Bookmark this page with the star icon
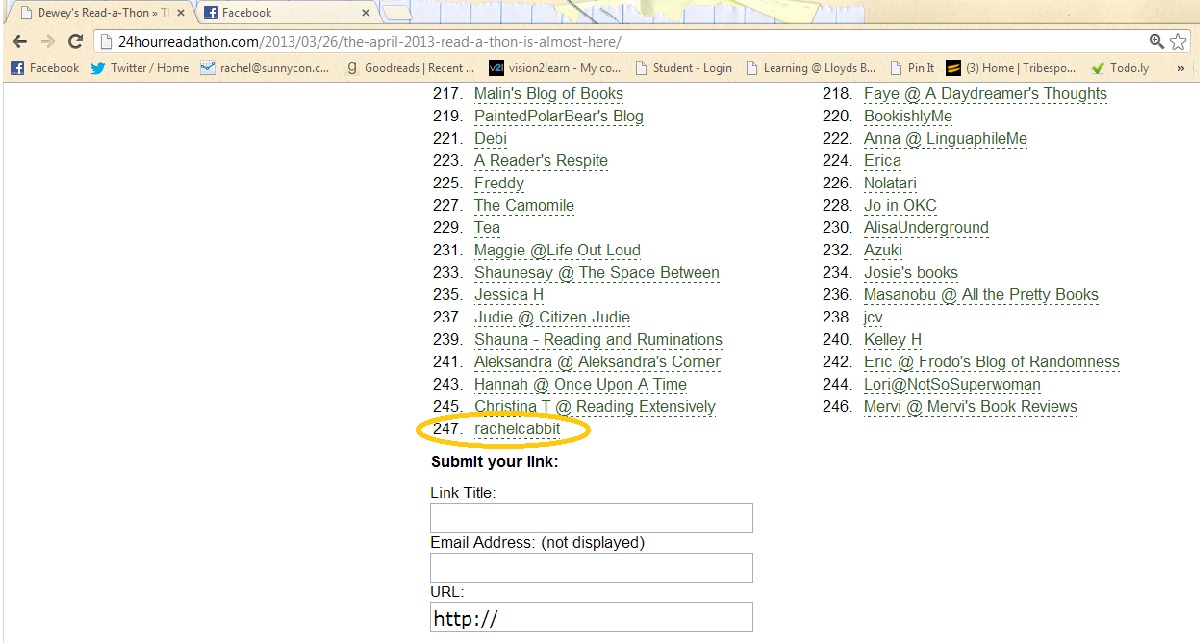This screenshot has height=643, width=1200. pos(1180,41)
